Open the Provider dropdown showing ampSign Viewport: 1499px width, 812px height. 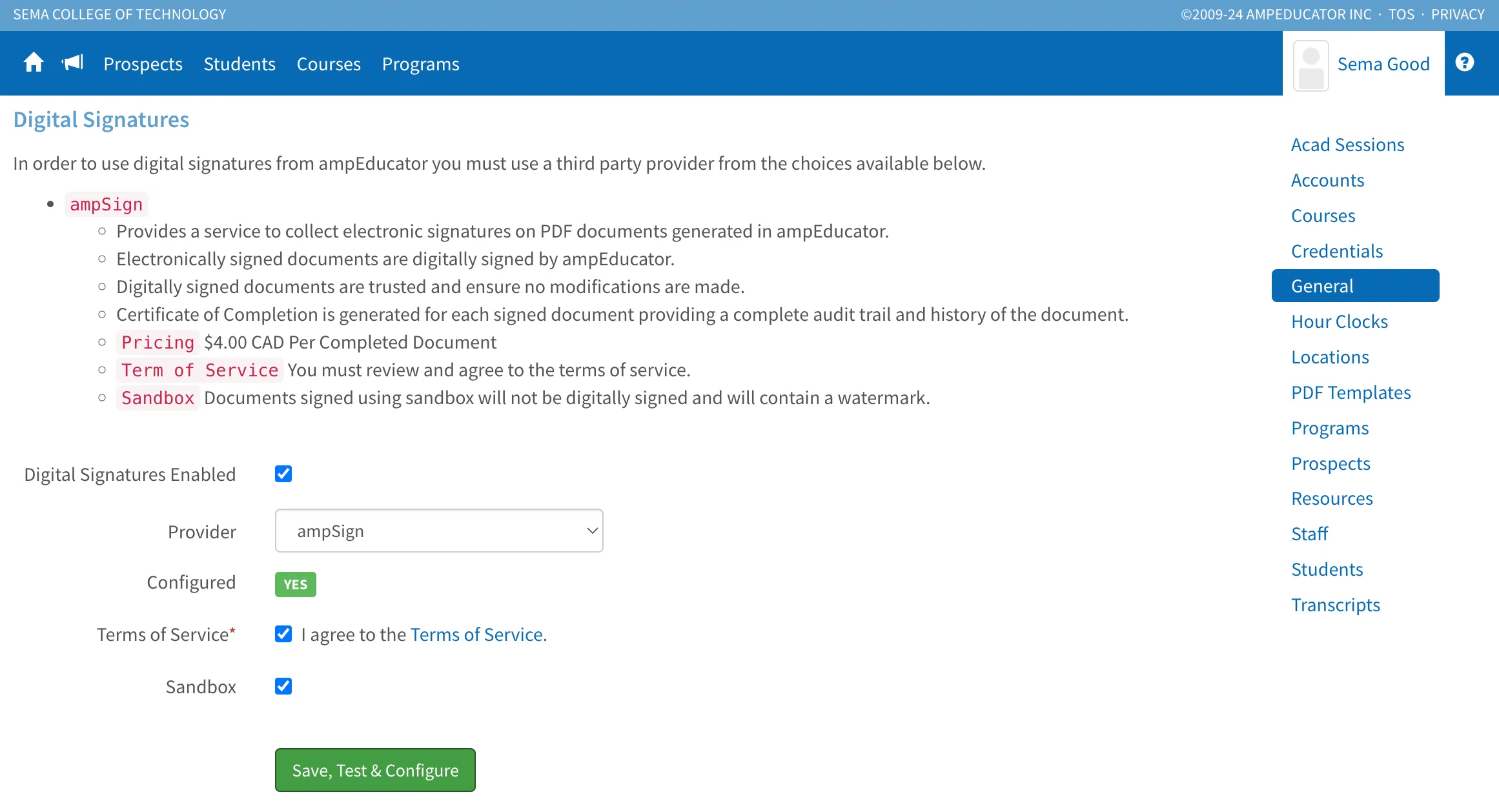[439, 531]
